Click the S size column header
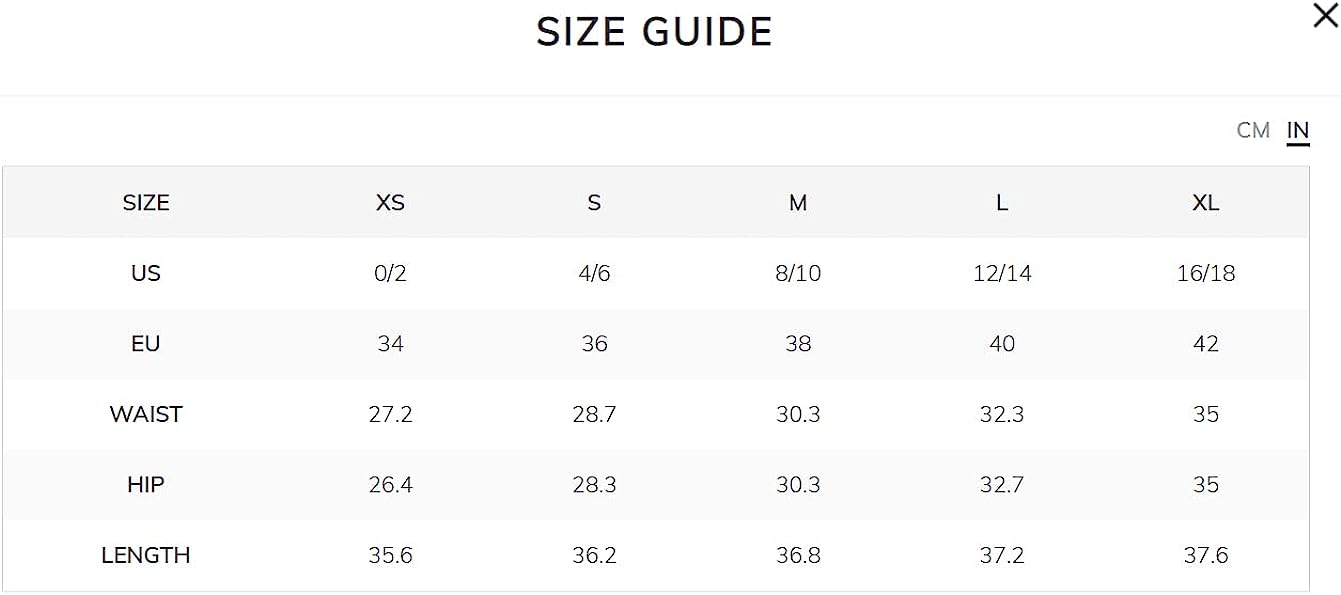1341x595 pixels. [x=594, y=202]
